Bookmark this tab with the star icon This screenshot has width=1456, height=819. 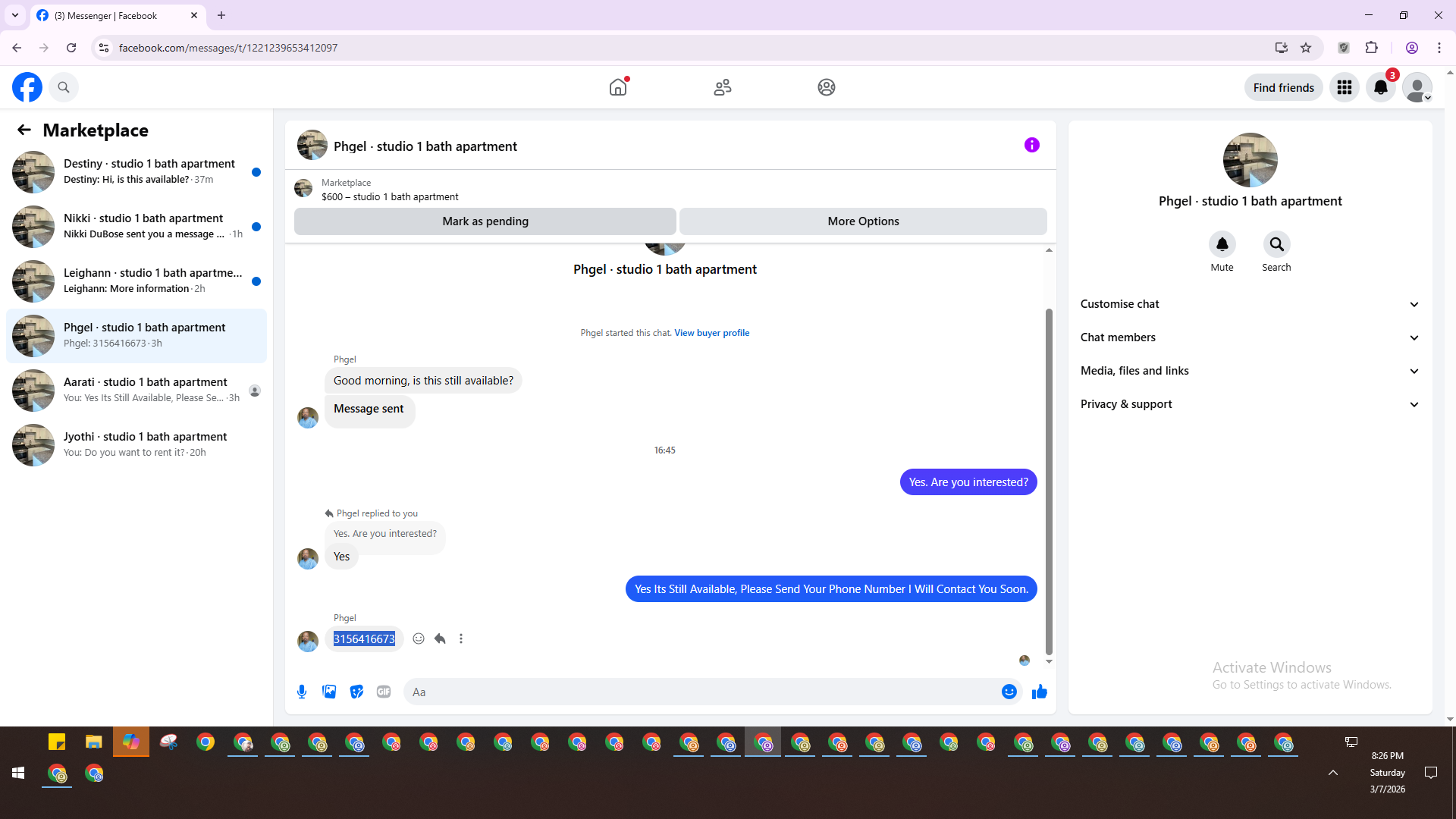1306,48
